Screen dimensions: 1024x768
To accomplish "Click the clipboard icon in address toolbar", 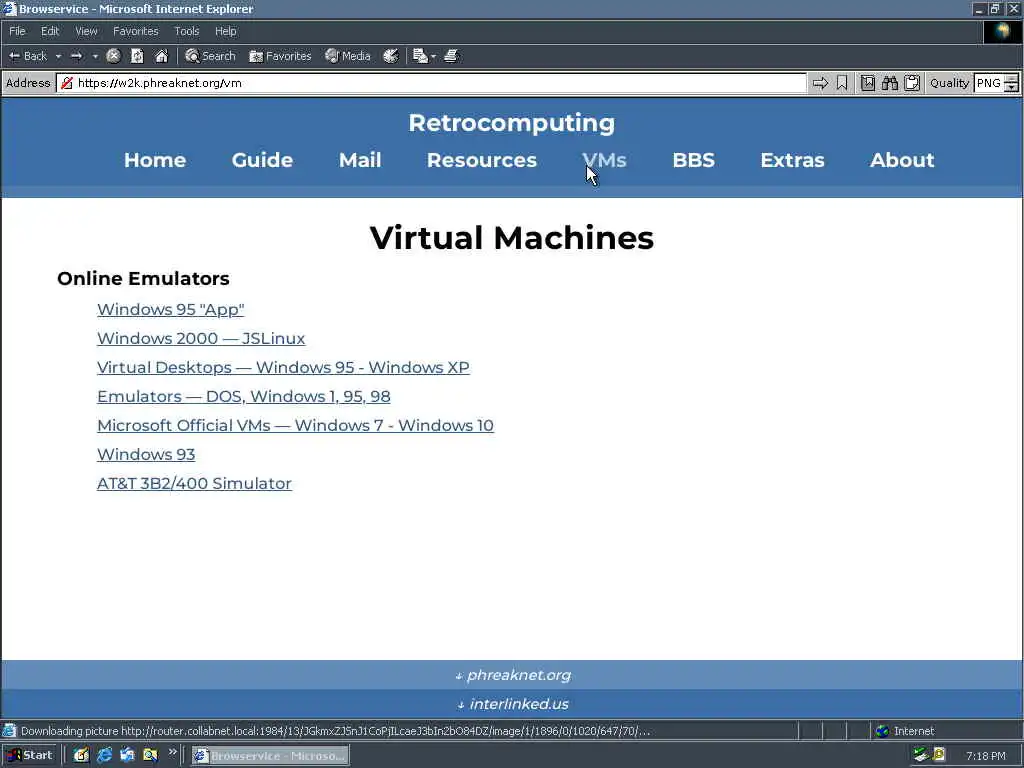I will pyautogui.click(x=912, y=83).
